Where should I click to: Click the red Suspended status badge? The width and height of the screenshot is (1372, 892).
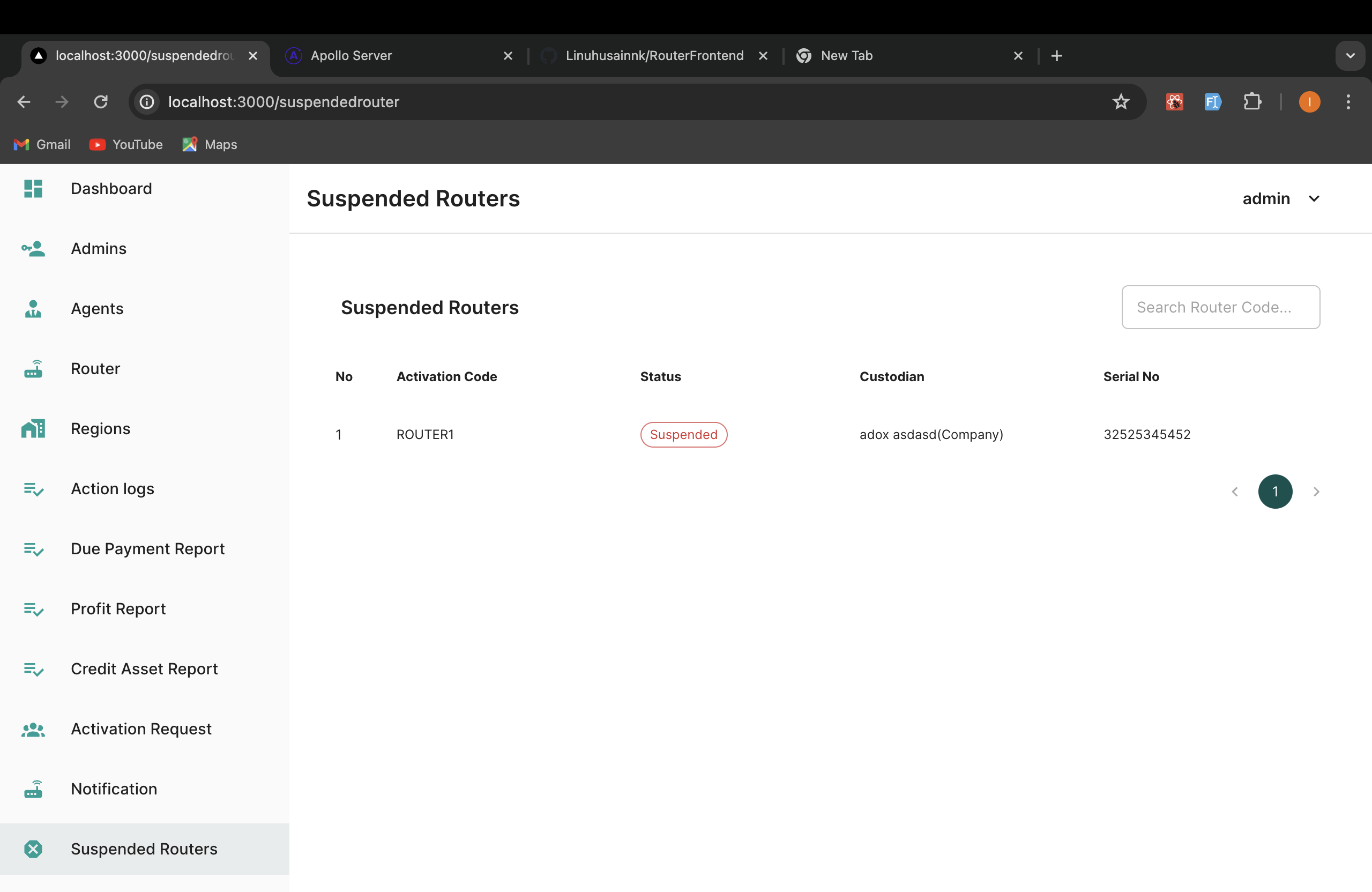683,435
